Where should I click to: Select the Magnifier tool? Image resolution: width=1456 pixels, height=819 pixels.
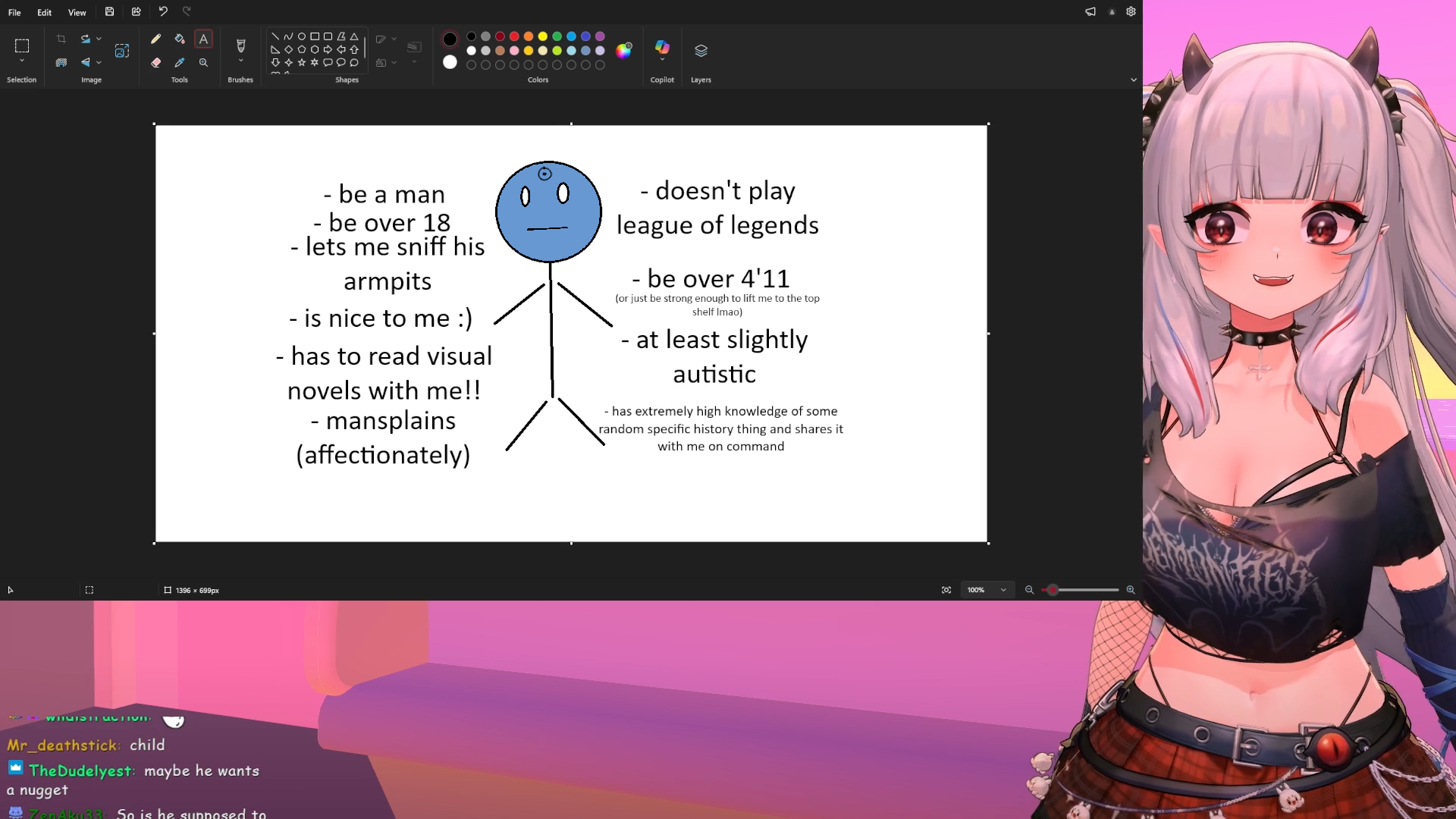pos(203,62)
